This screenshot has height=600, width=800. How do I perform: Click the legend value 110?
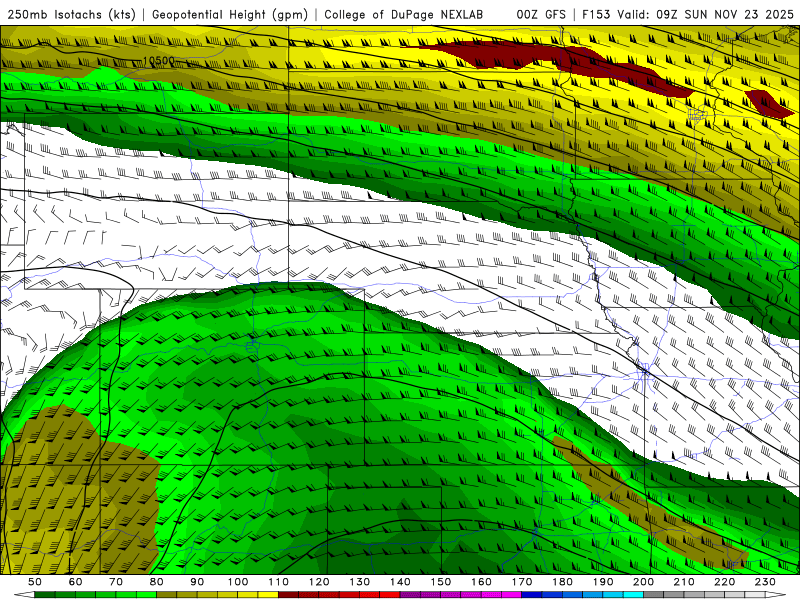pyautogui.click(x=278, y=582)
